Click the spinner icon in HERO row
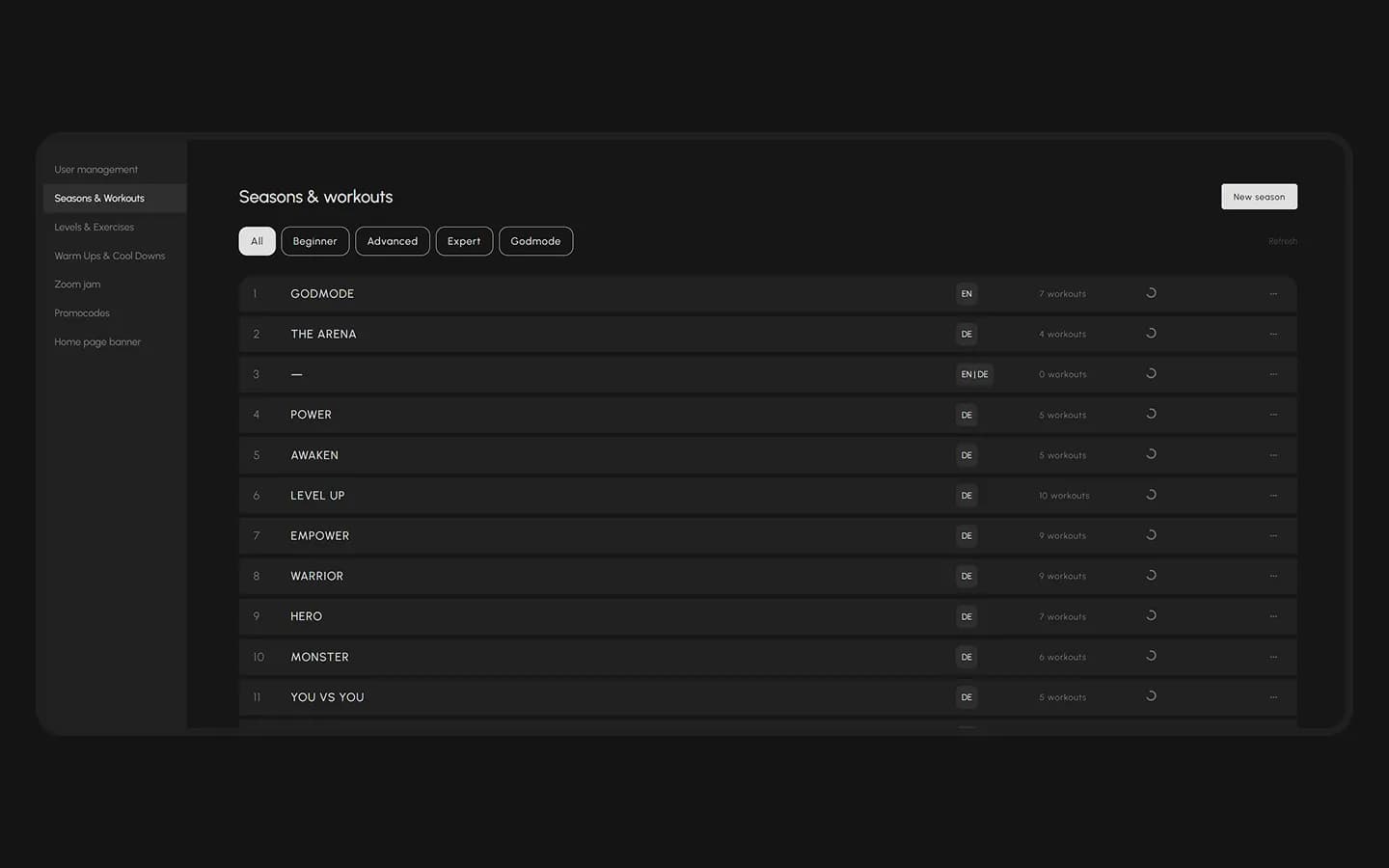 click(x=1151, y=616)
